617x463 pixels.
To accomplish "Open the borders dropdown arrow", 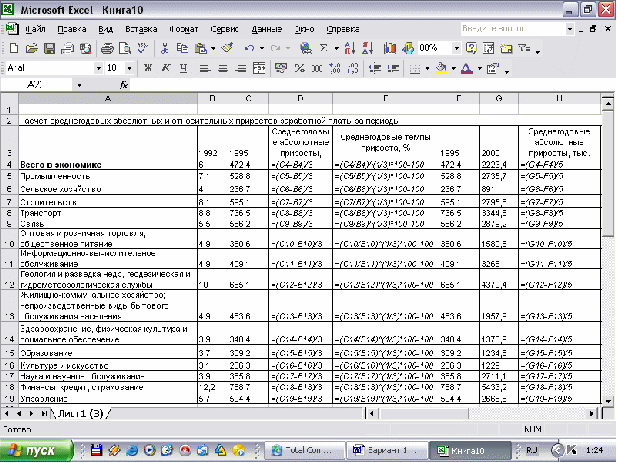I will [427, 69].
